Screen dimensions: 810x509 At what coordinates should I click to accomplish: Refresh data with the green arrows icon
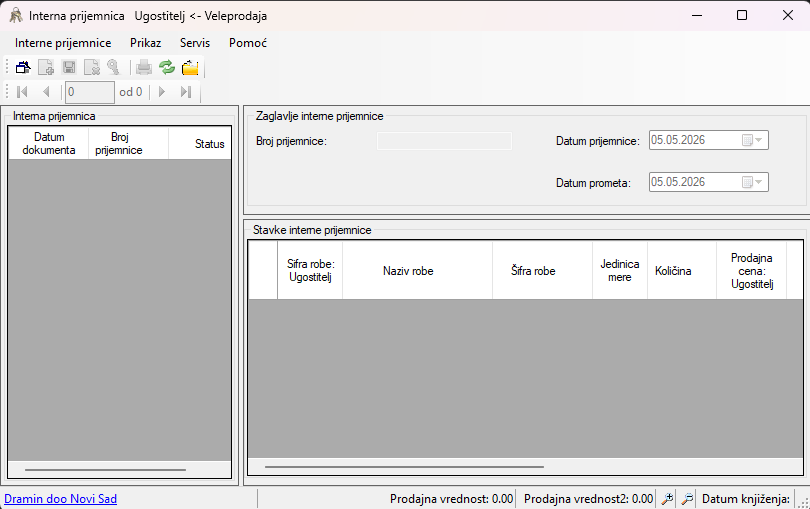167,67
